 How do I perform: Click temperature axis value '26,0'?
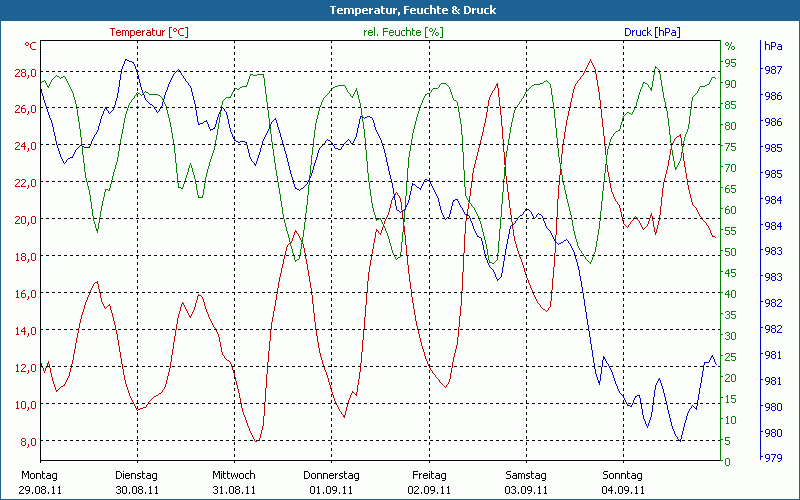tap(26, 109)
